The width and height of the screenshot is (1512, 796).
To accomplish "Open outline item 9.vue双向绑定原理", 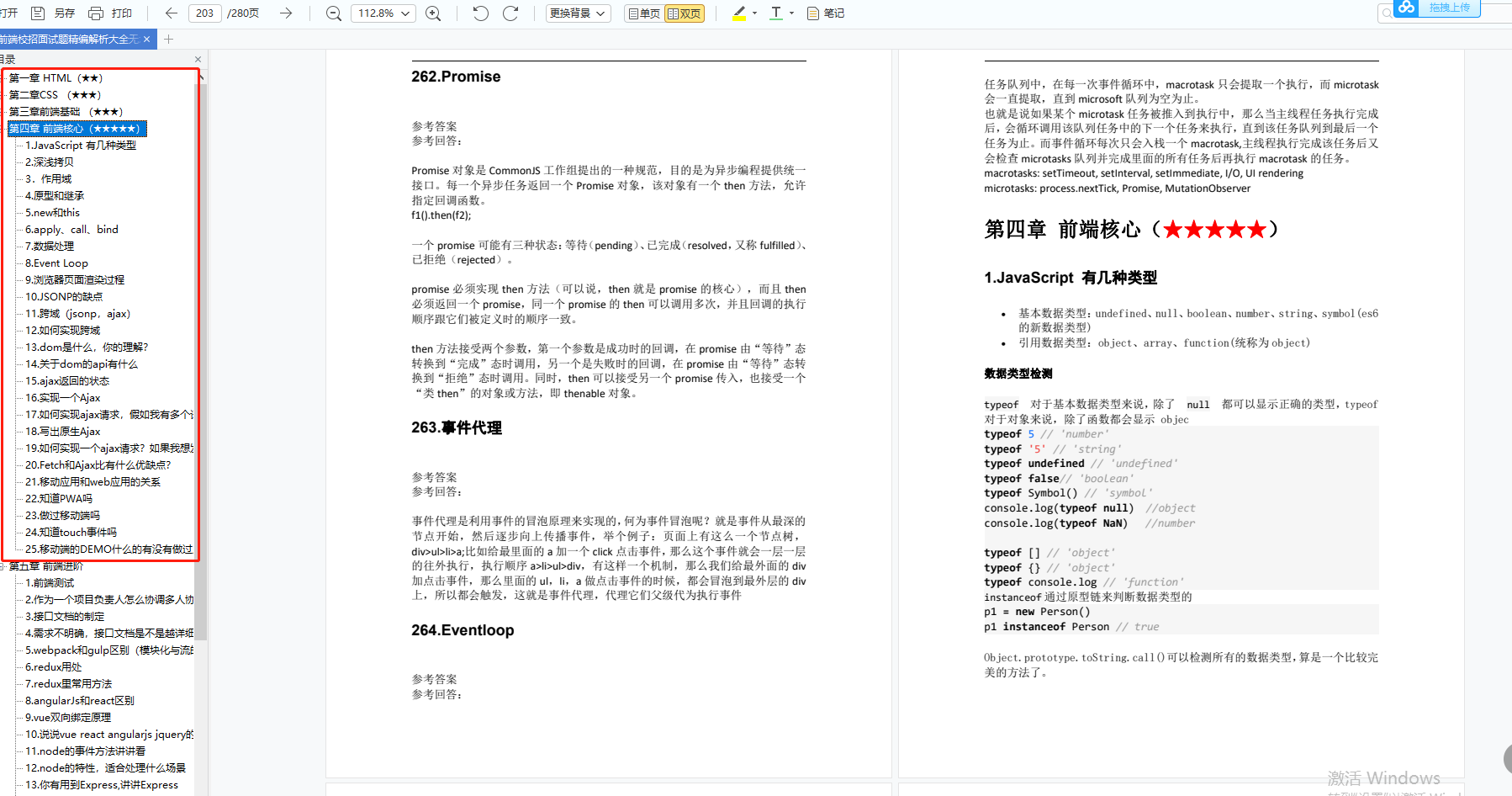I will click(x=68, y=718).
